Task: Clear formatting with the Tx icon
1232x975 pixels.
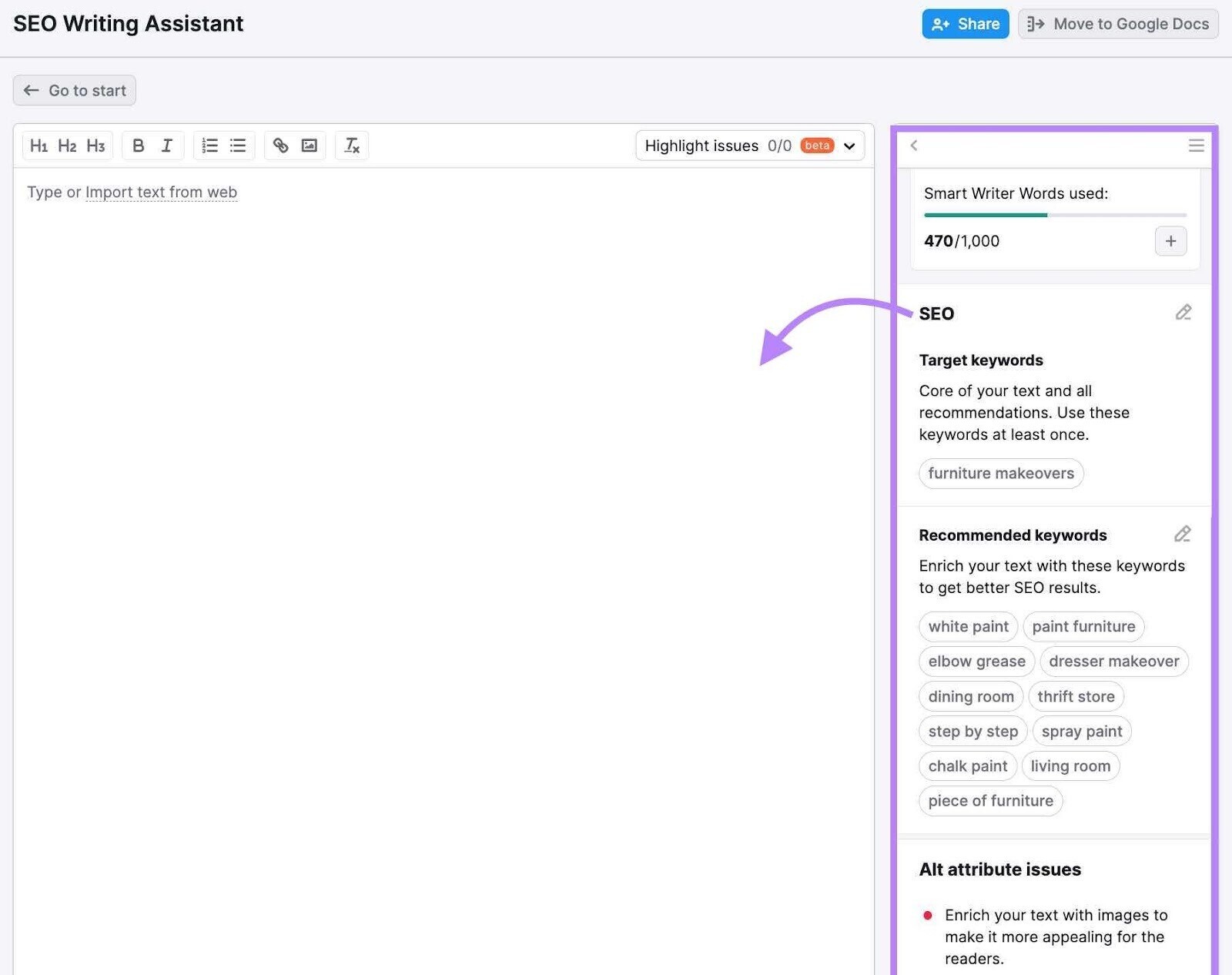Action: coord(351,145)
